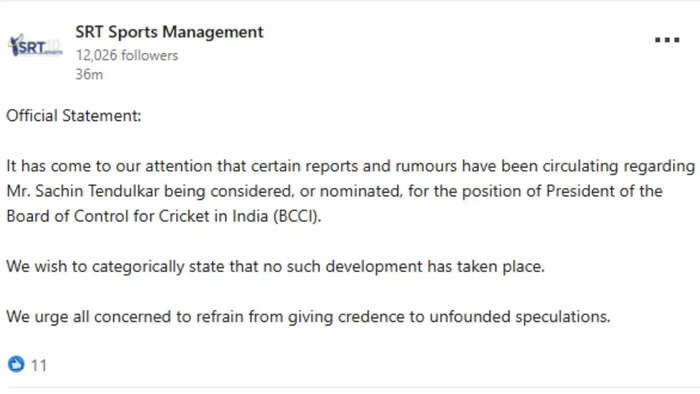Click the '(BCCI)' abbreviation in the post

(297, 216)
